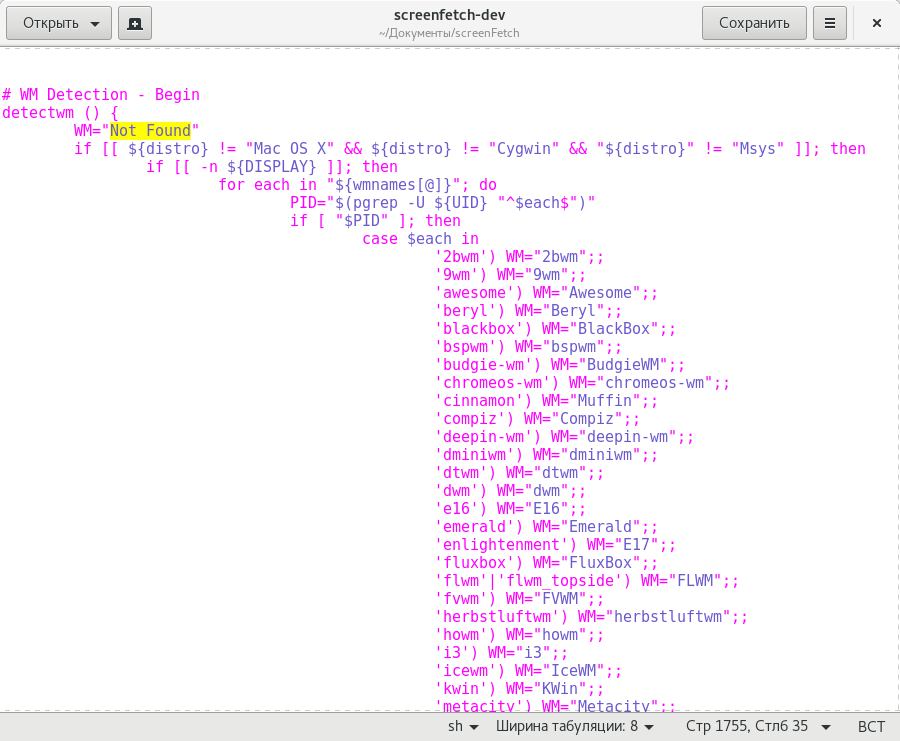The height and width of the screenshot is (741, 900).
Task: Click the 'deepin-wm' case line
Action: [x=565, y=437]
